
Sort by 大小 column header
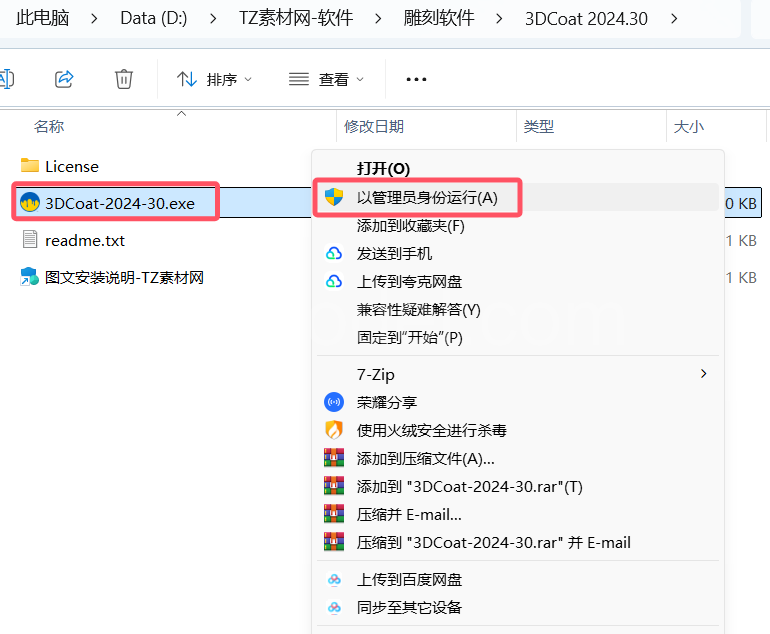[688, 127]
